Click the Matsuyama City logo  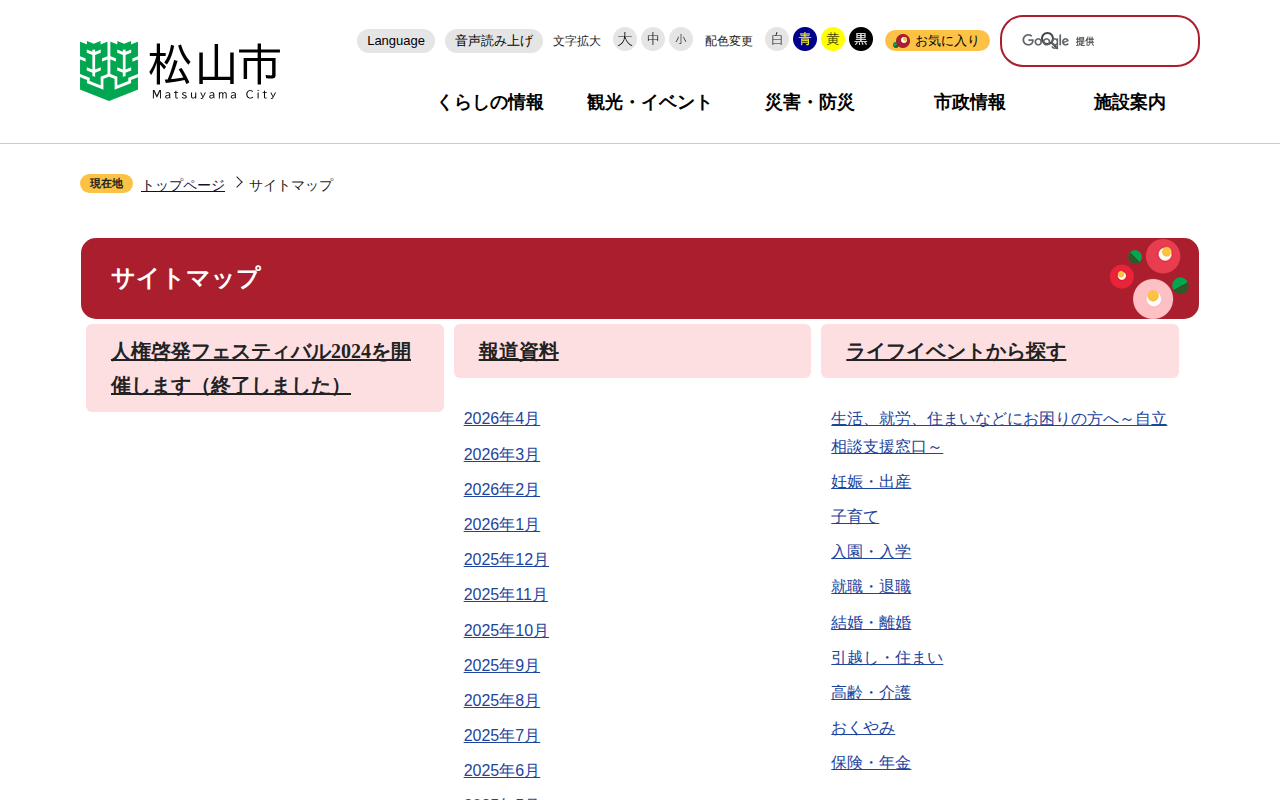pyautogui.click(x=180, y=71)
